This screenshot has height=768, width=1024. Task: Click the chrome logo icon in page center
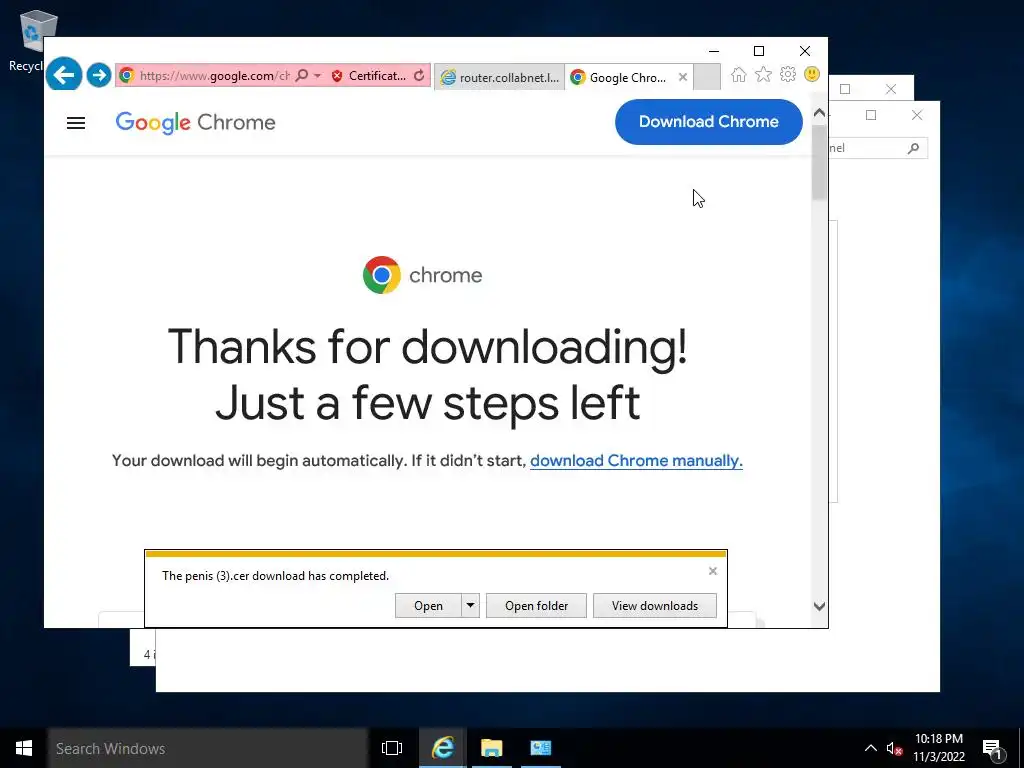381,275
